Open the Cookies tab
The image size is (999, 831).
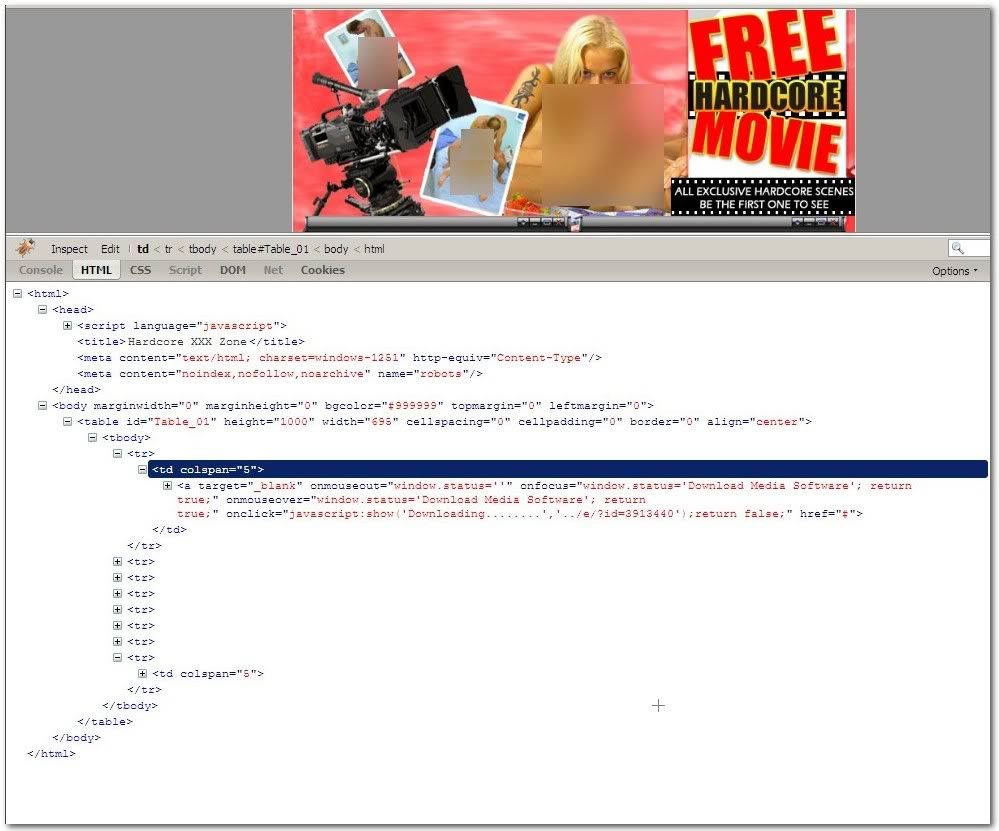(x=322, y=270)
